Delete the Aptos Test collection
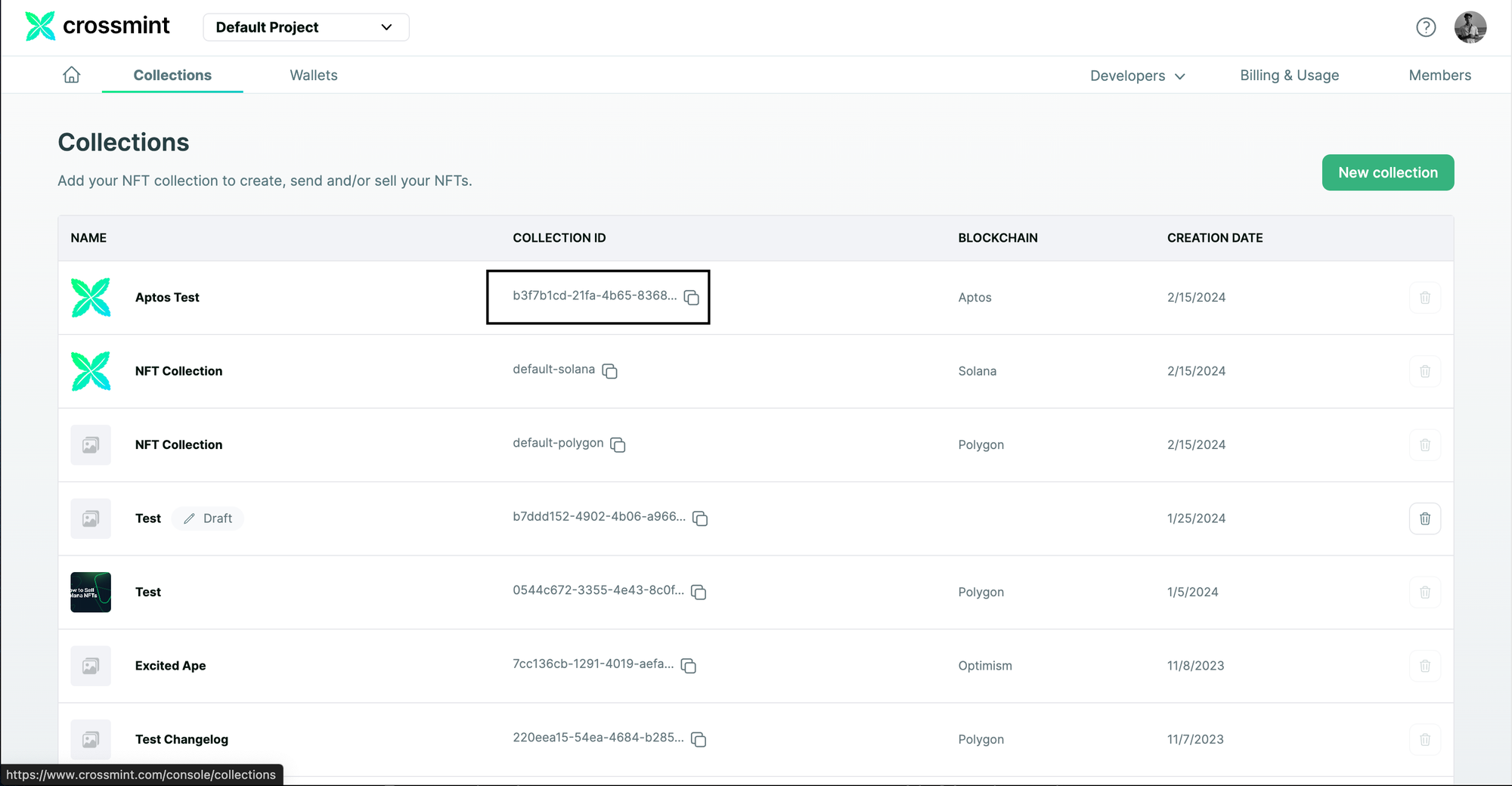 click(x=1425, y=297)
